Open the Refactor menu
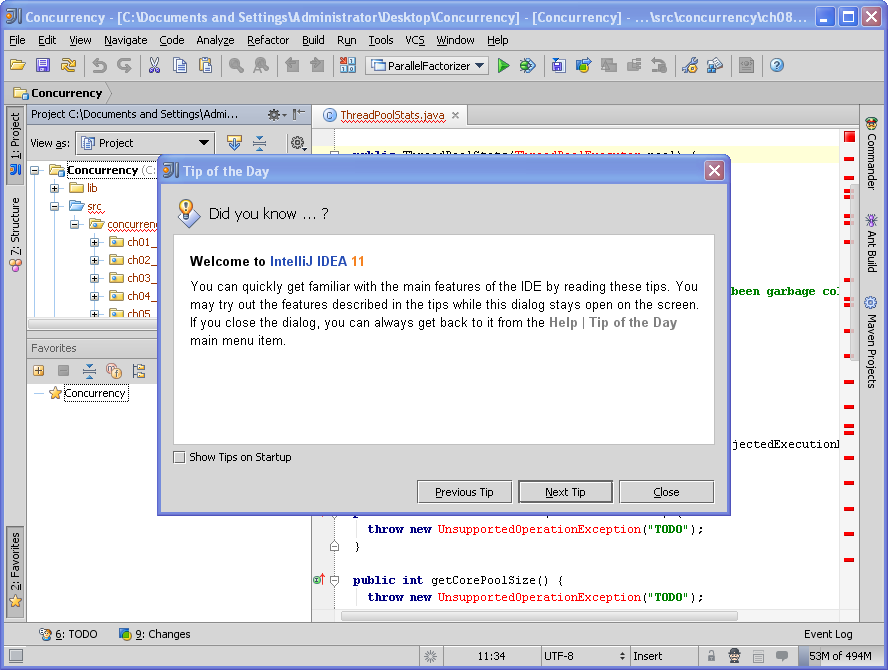The width and height of the screenshot is (888, 670). point(268,40)
